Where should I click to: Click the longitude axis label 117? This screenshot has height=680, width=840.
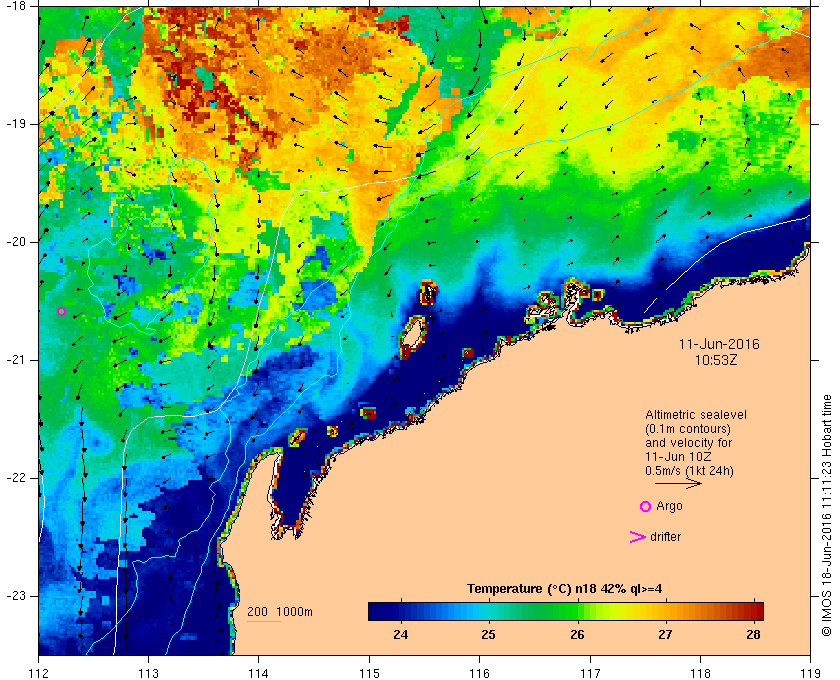pyautogui.click(x=590, y=674)
